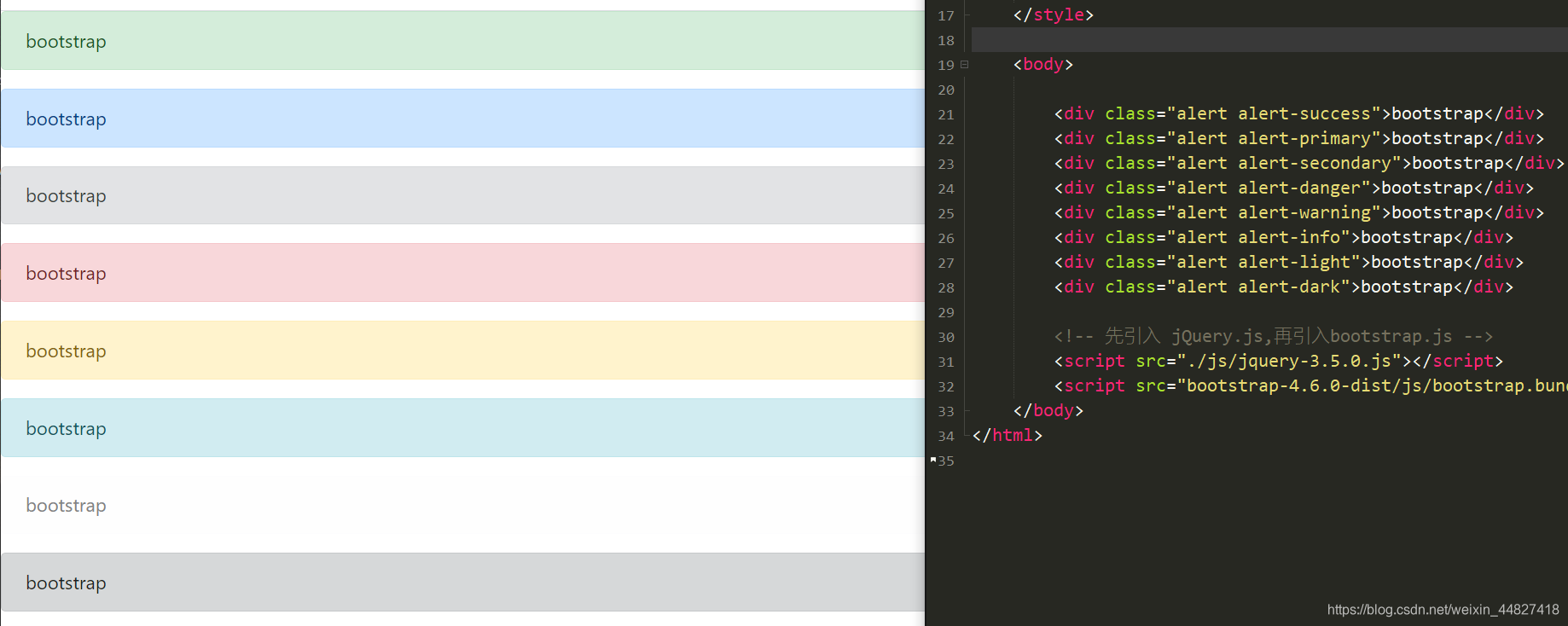Click the "./js/jquery-3.5.0.js" src string
This screenshot has width=1568, height=626.
(x=1290, y=361)
